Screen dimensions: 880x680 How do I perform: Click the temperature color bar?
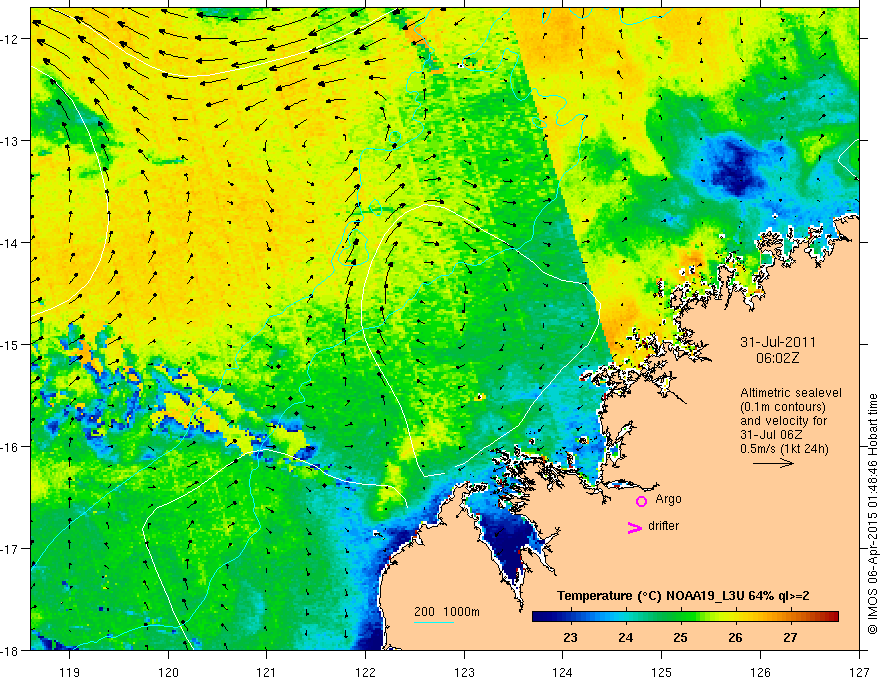[685, 617]
